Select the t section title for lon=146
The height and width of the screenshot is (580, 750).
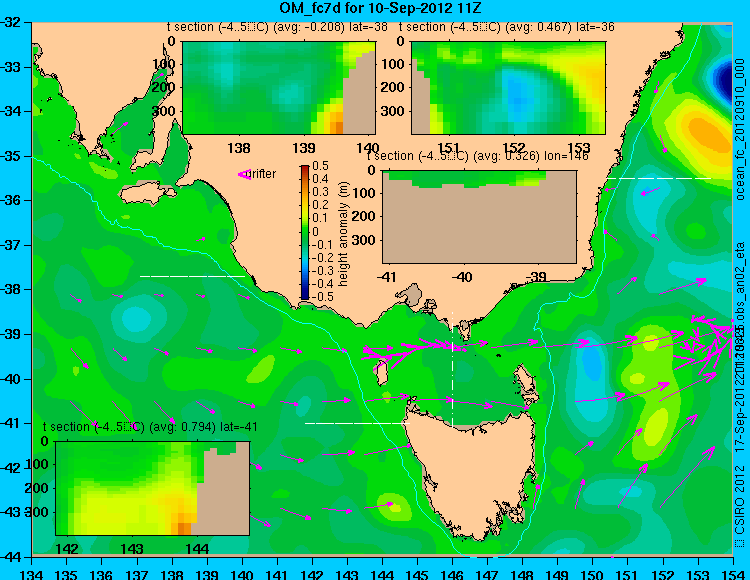pyautogui.click(x=478, y=156)
